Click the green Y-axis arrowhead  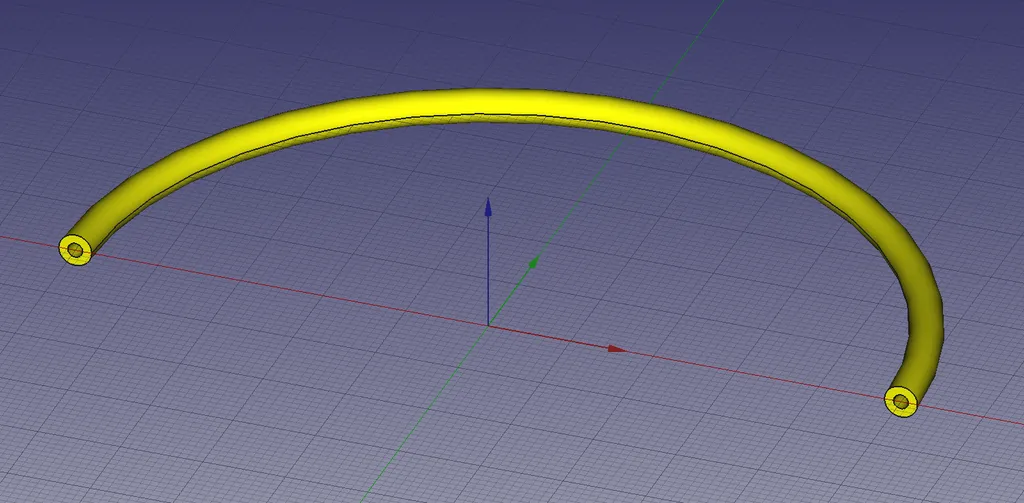pos(534,263)
